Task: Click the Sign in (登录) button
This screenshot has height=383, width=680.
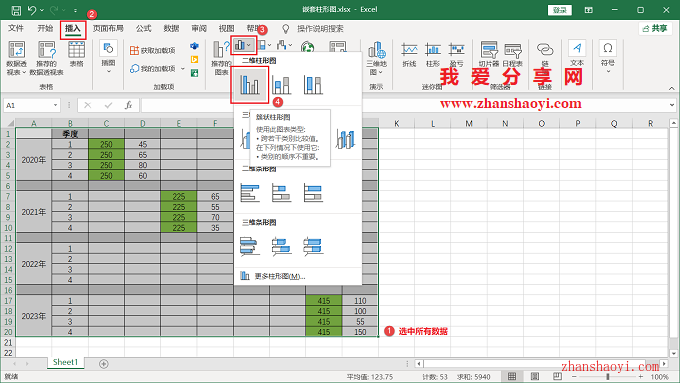Action: click(560, 10)
